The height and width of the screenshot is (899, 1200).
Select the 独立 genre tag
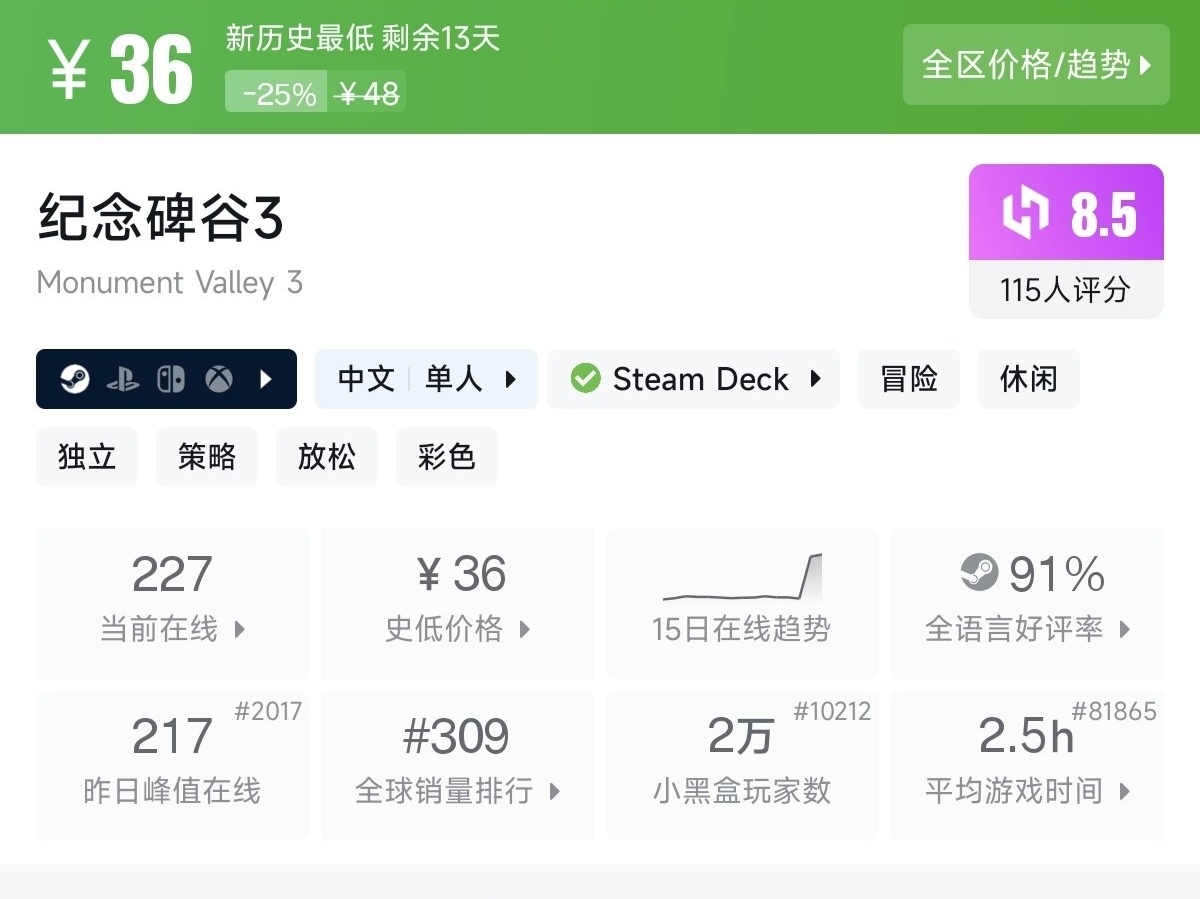pyautogui.click(x=87, y=457)
